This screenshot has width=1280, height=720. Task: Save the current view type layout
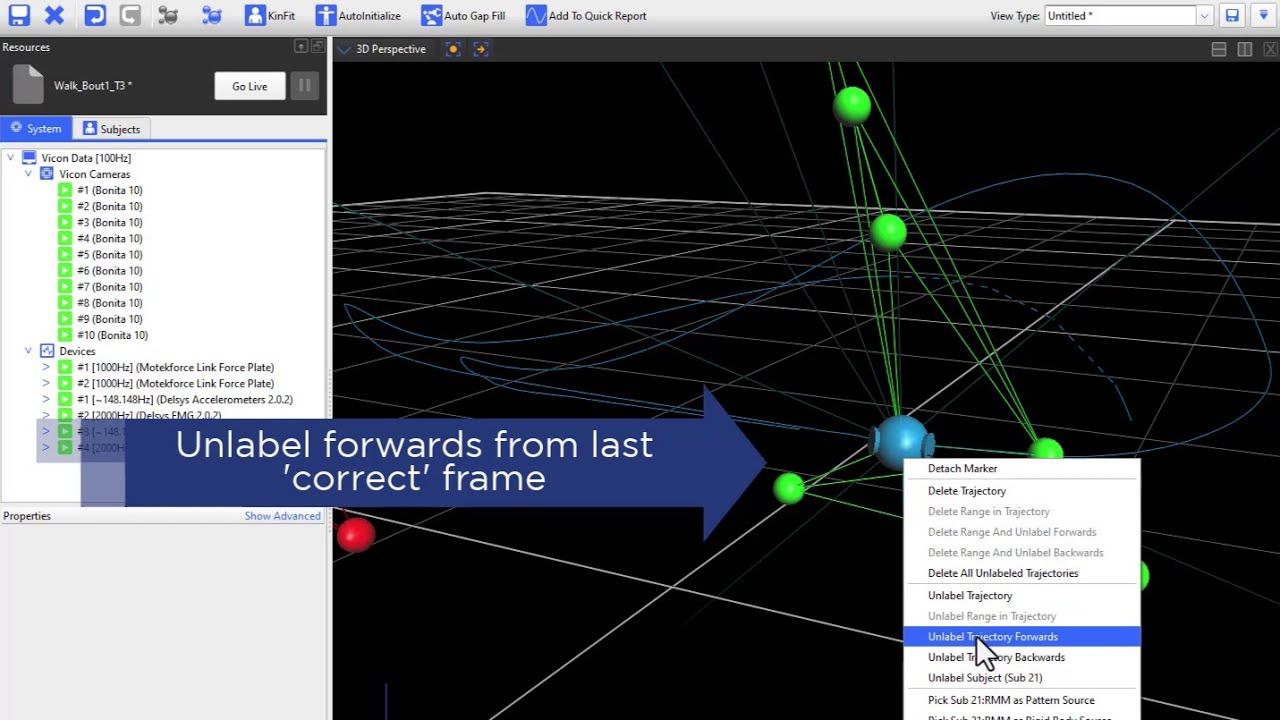point(1232,15)
